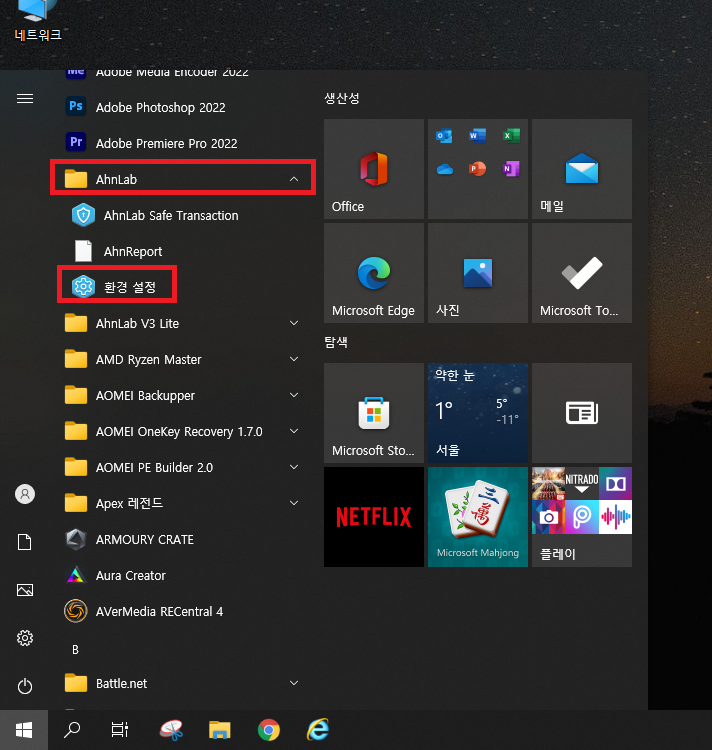Click the Windows Start button
The height and width of the screenshot is (750, 712).
[x=24, y=730]
